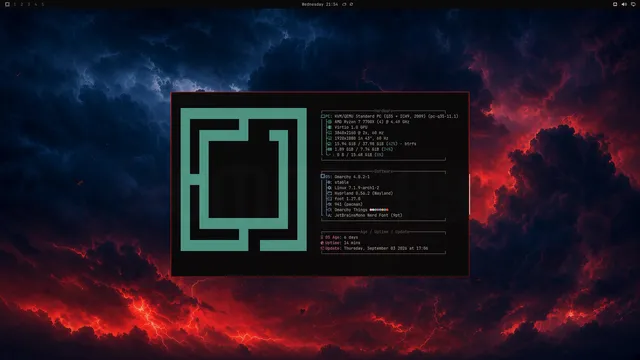The height and width of the screenshot is (360, 640).
Task: Click the window icon beside Hyprland line
Action: (329, 193)
